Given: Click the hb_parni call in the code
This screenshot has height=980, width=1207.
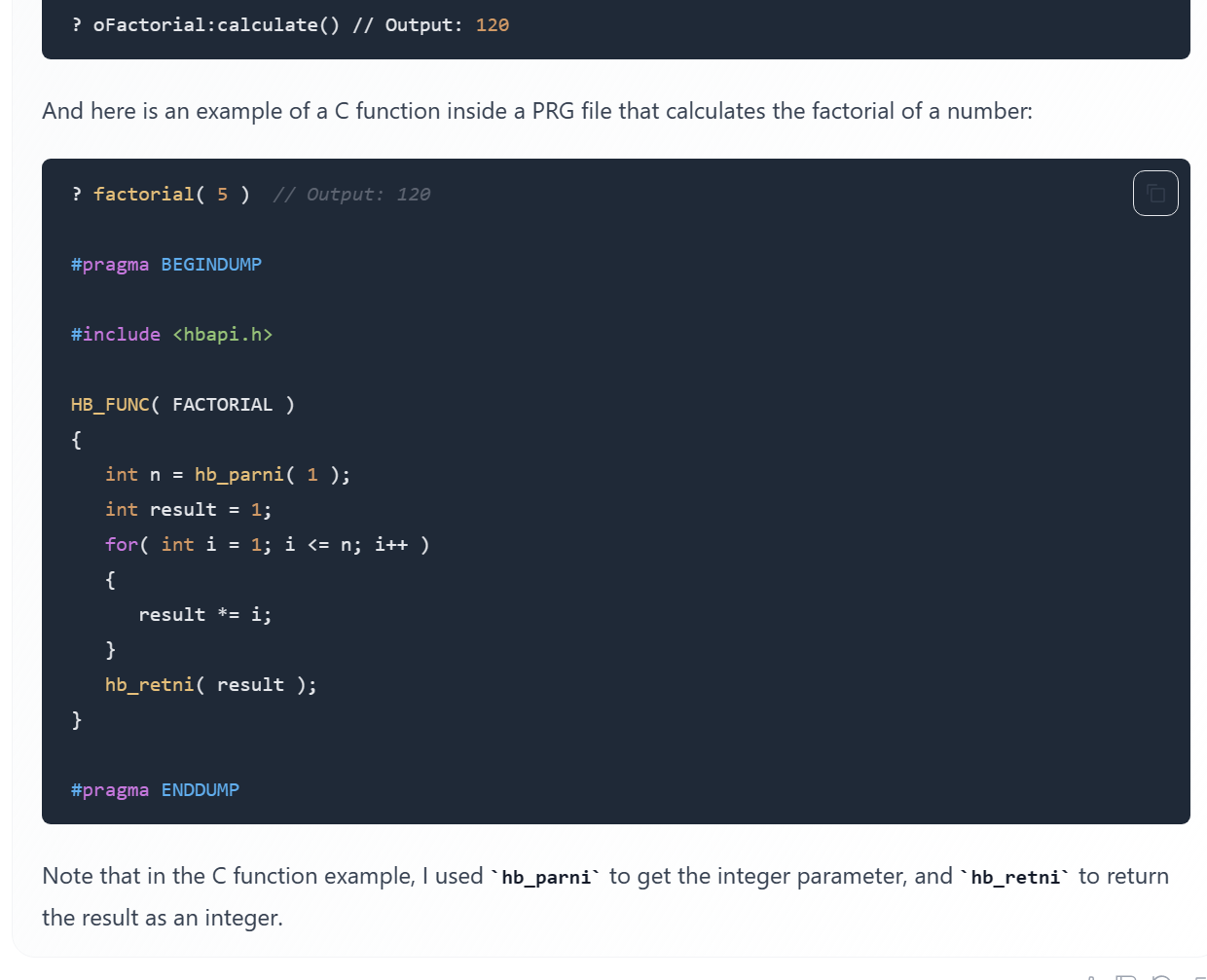Looking at the screenshot, I should click(238, 475).
